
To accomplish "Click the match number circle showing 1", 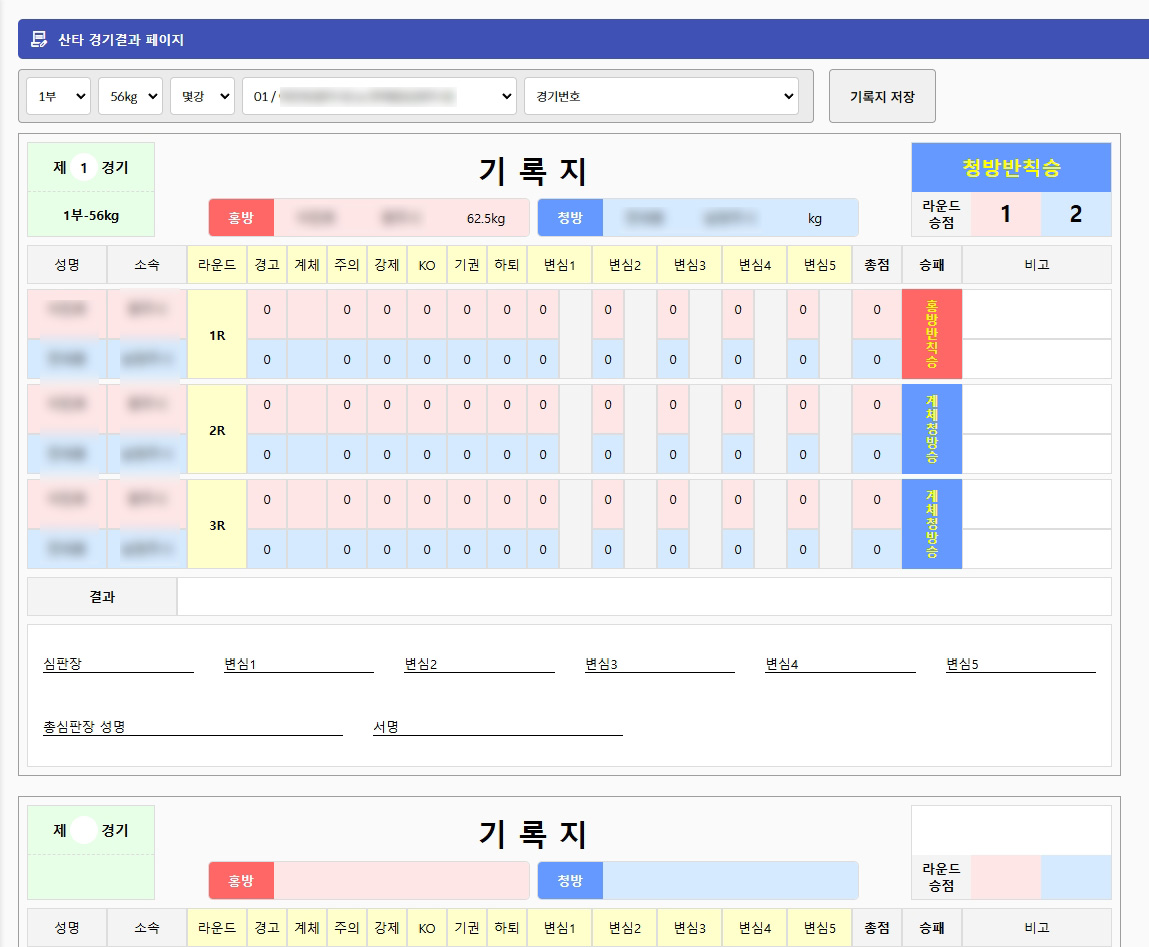I will click(85, 168).
